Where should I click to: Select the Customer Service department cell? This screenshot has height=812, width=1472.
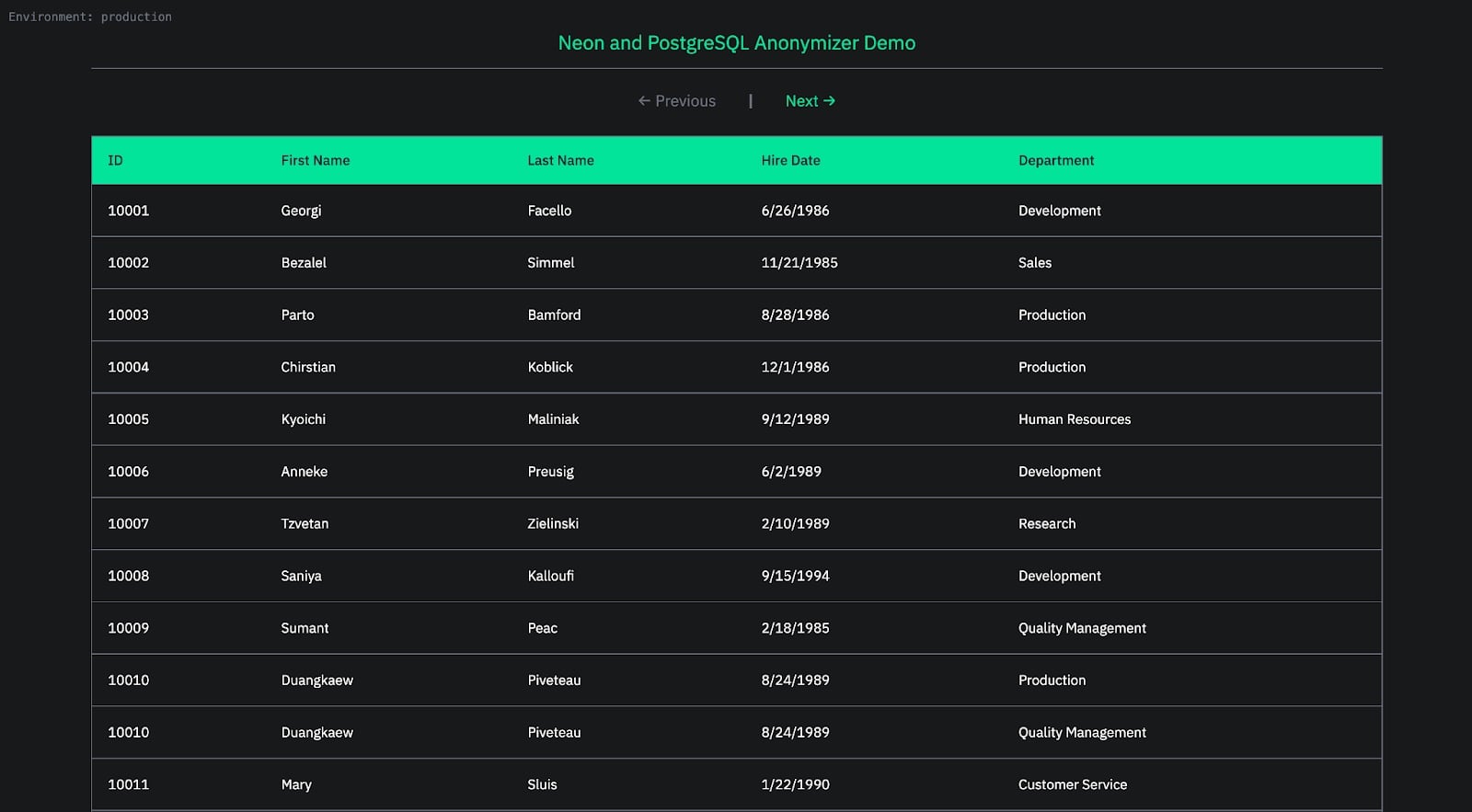point(1072,784)
